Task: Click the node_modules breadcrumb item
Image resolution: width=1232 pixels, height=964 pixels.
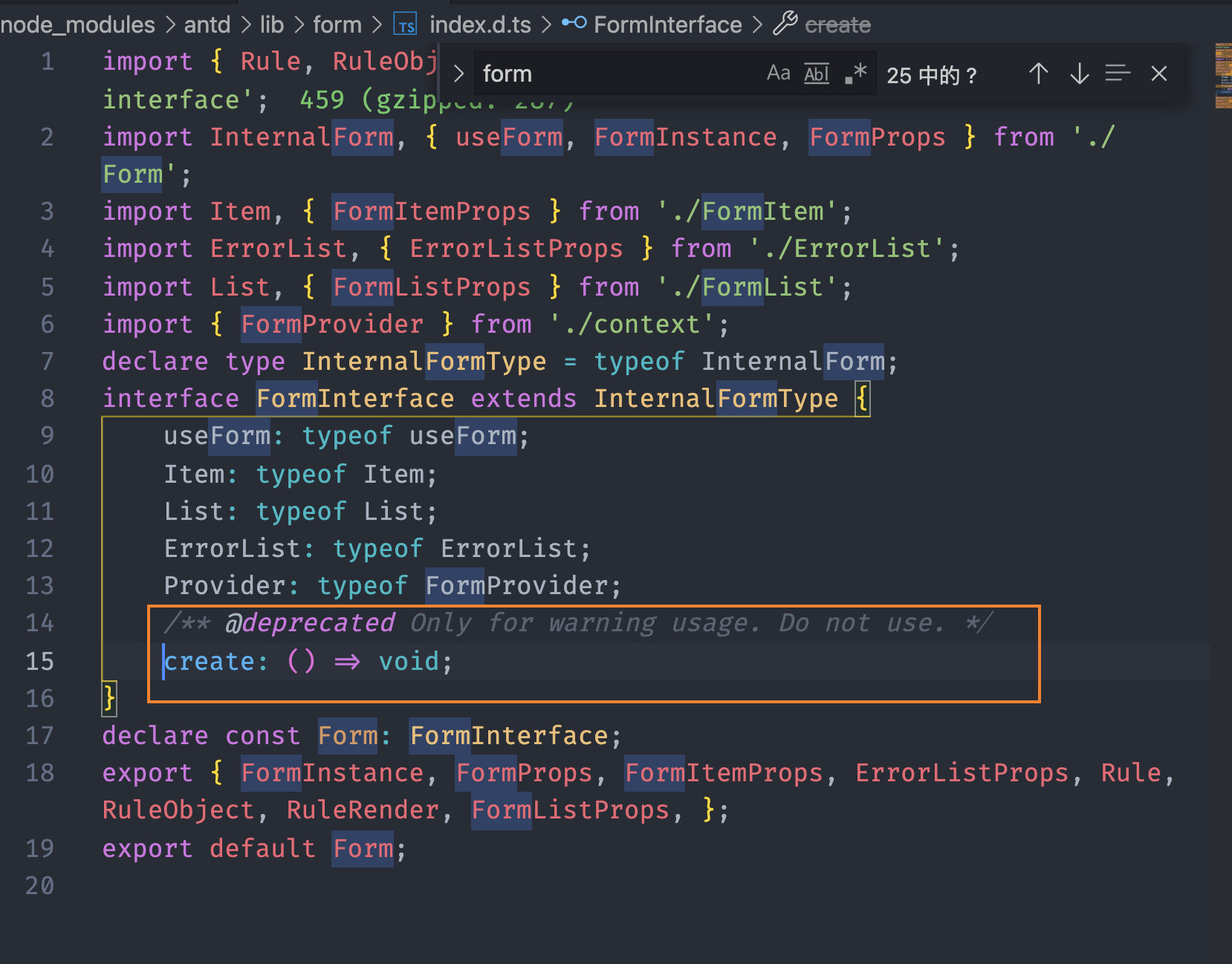Action: coord(77,24)
